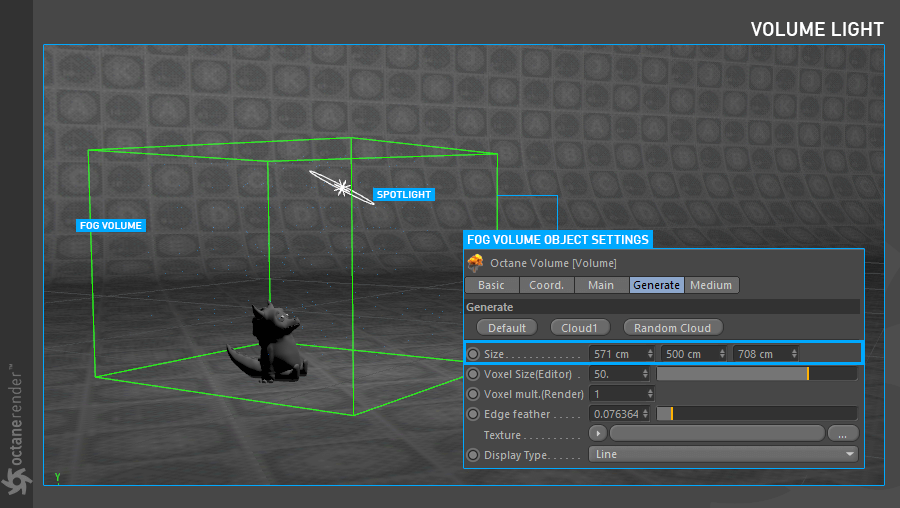900x508 pixels.
Task: Toggle the Size animation circle
Action: pyautogui.click(x=473, y=354)
